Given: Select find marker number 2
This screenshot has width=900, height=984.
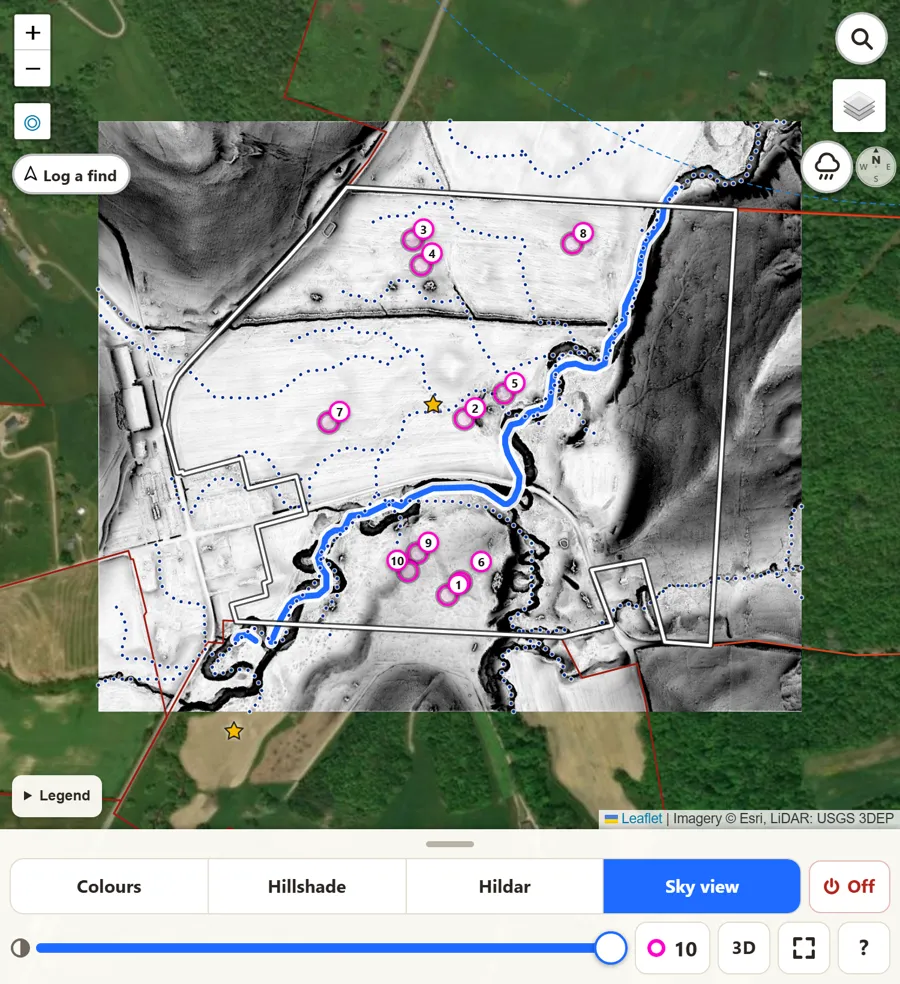Looking at the screenshot, I should (x=474, y=409).
